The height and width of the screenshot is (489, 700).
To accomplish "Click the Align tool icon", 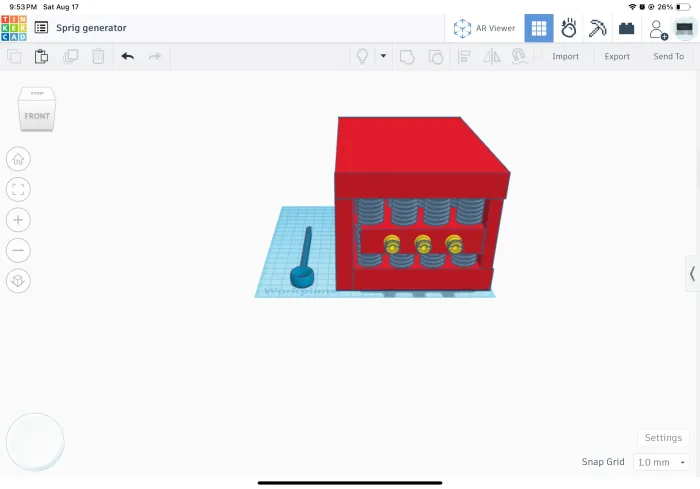I will click(464, 56).
